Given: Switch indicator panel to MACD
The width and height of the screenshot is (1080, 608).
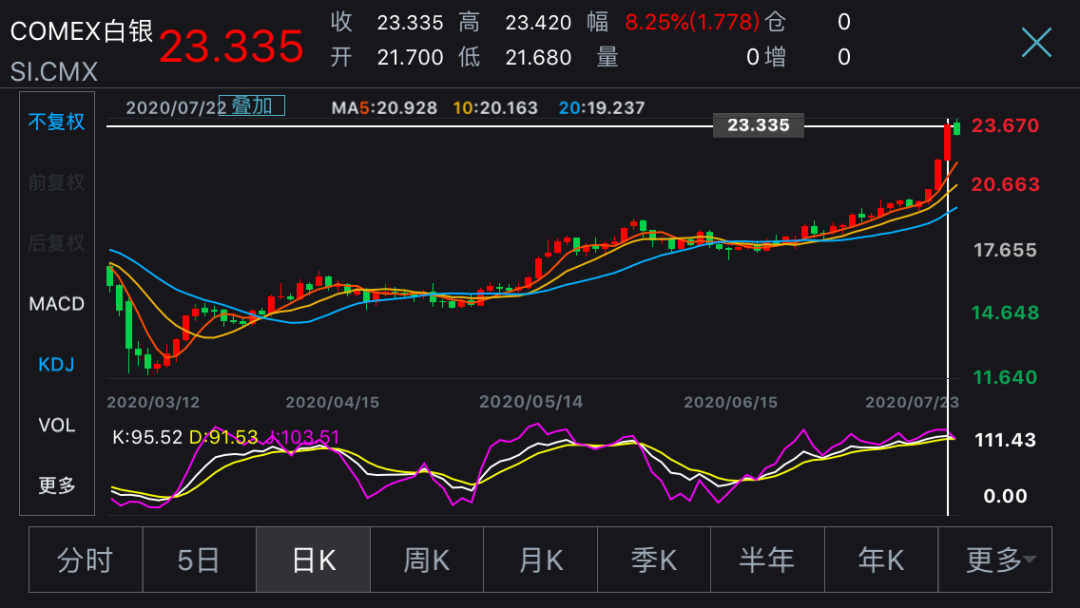Looking at the screenshot, I should [x=56, y=304].
